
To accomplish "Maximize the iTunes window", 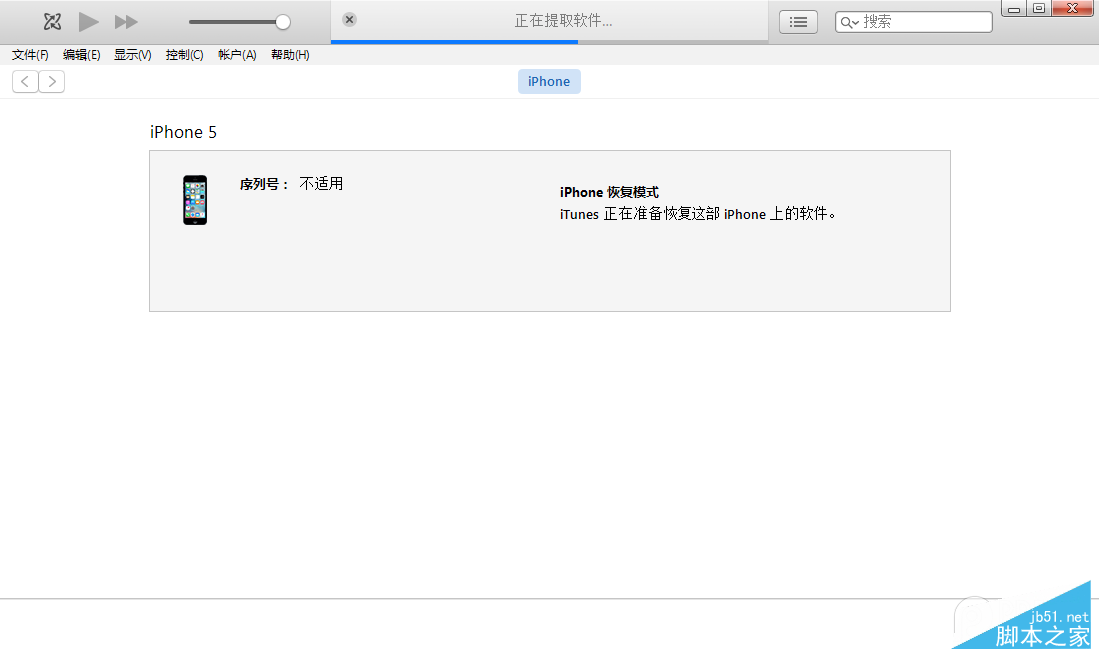I will (x=1039, y=8).
